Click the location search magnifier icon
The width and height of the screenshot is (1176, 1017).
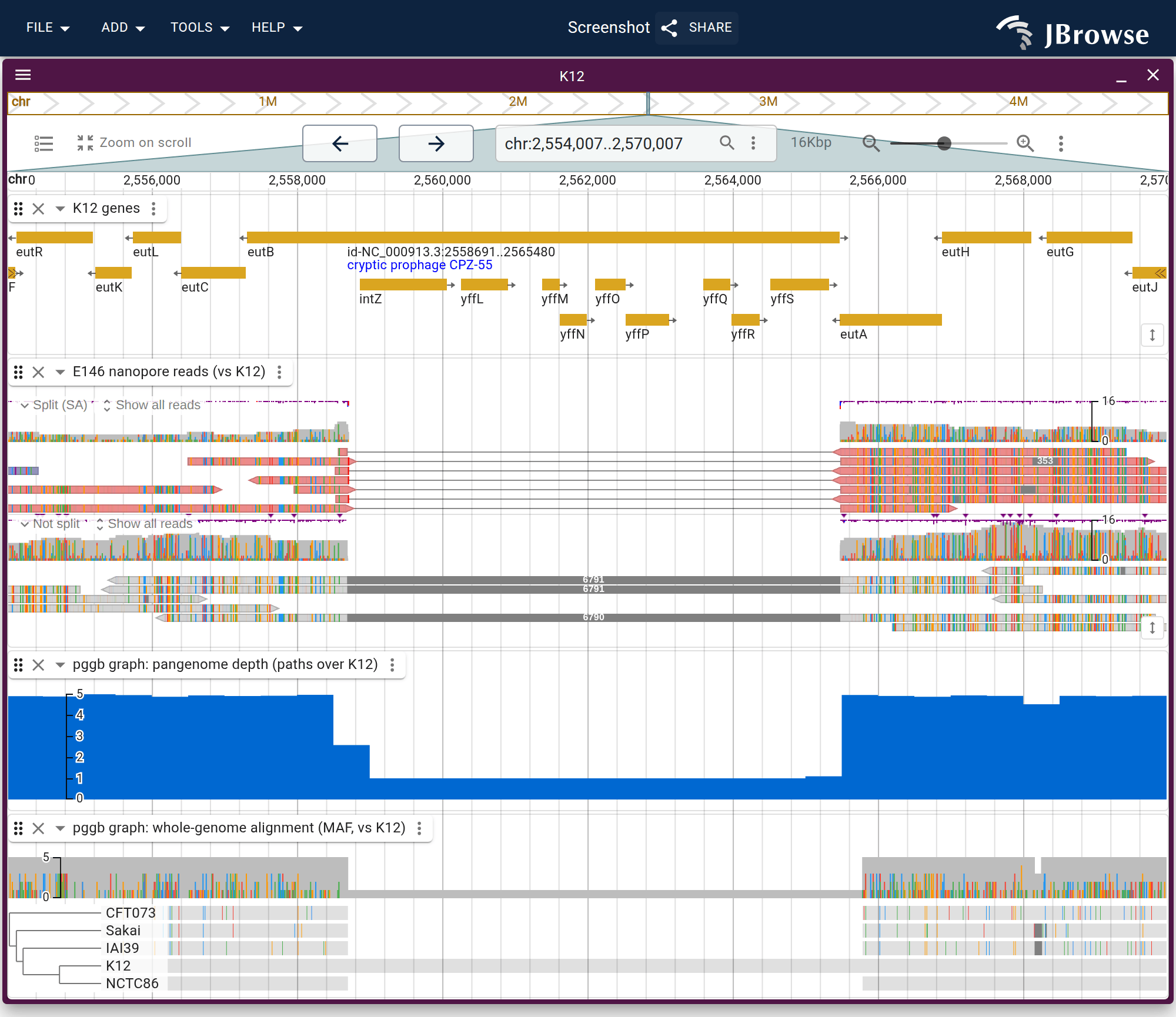tap(727, 143)
